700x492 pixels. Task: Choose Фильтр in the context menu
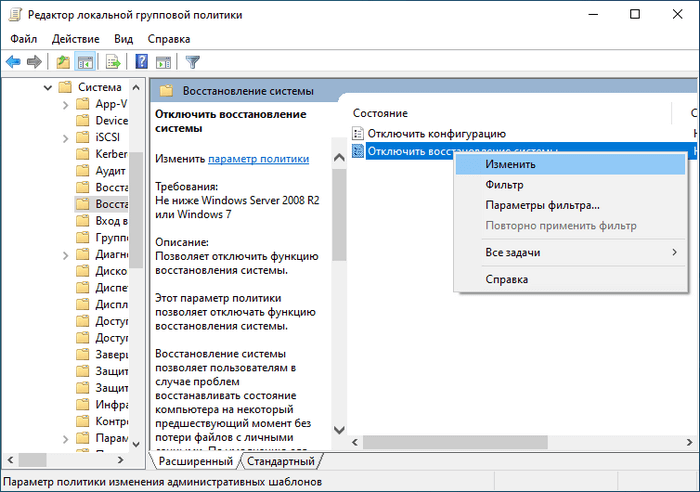(571, 184)
